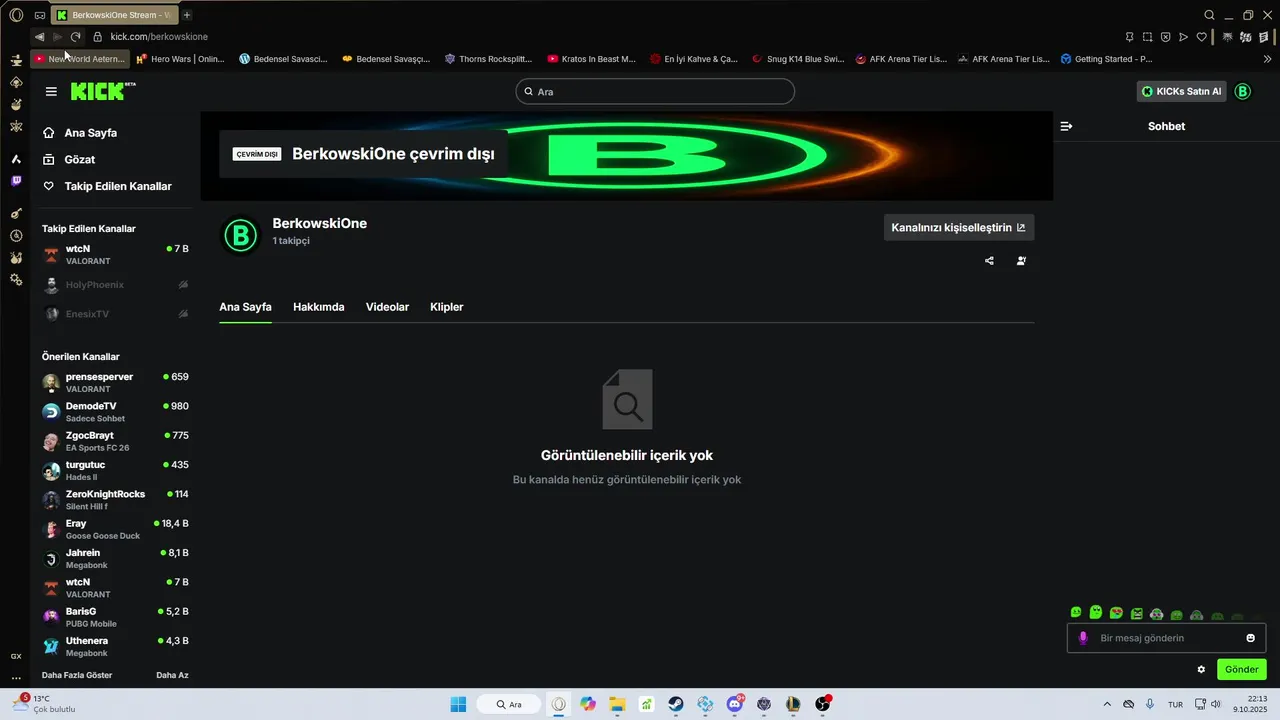Open the Klipler tab
Viewport: 1280px width, 720px height.
446,307
